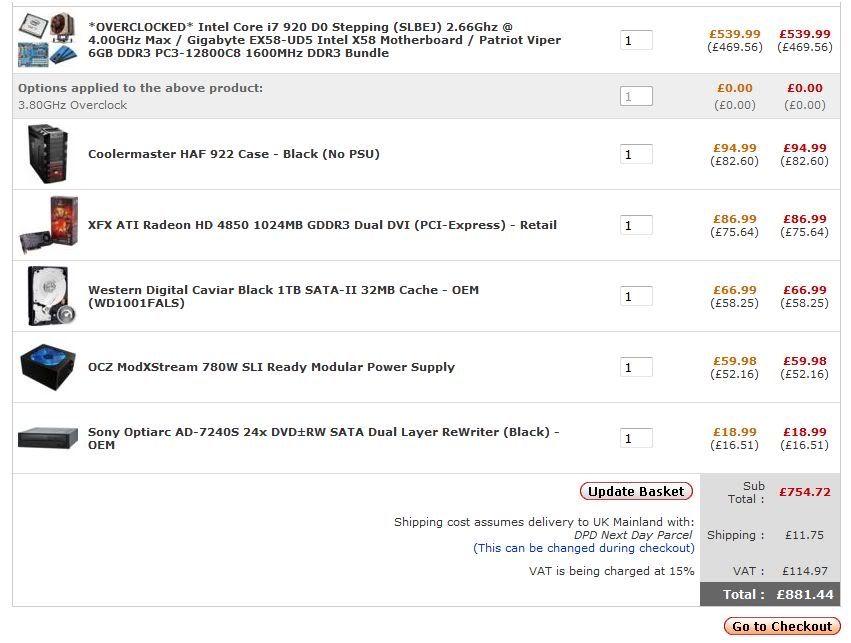Click quantity field for XFX Radeon HD 4850
The width and height of the screenshot is (851, 643).
[x=636, y=225]
